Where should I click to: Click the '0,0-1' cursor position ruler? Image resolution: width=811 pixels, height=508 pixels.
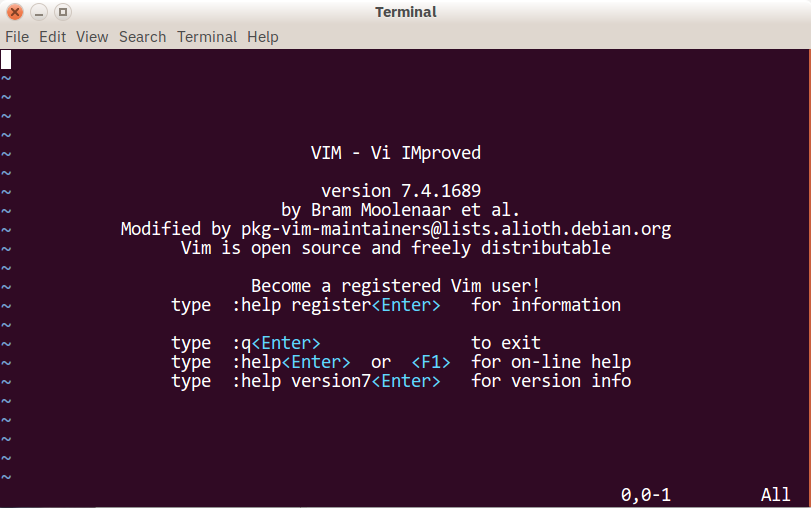646,495
